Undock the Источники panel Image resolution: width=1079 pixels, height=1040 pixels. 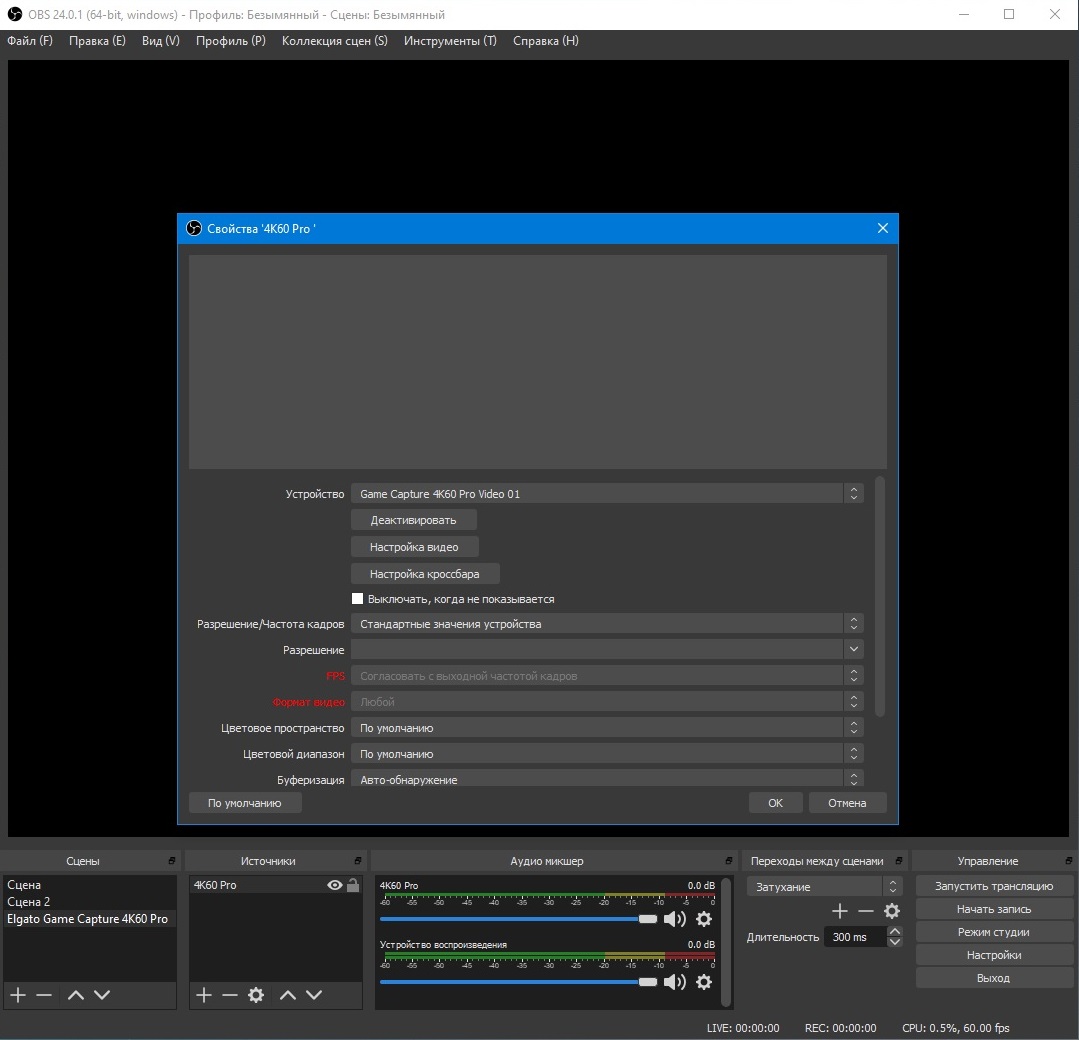point(358,860)
